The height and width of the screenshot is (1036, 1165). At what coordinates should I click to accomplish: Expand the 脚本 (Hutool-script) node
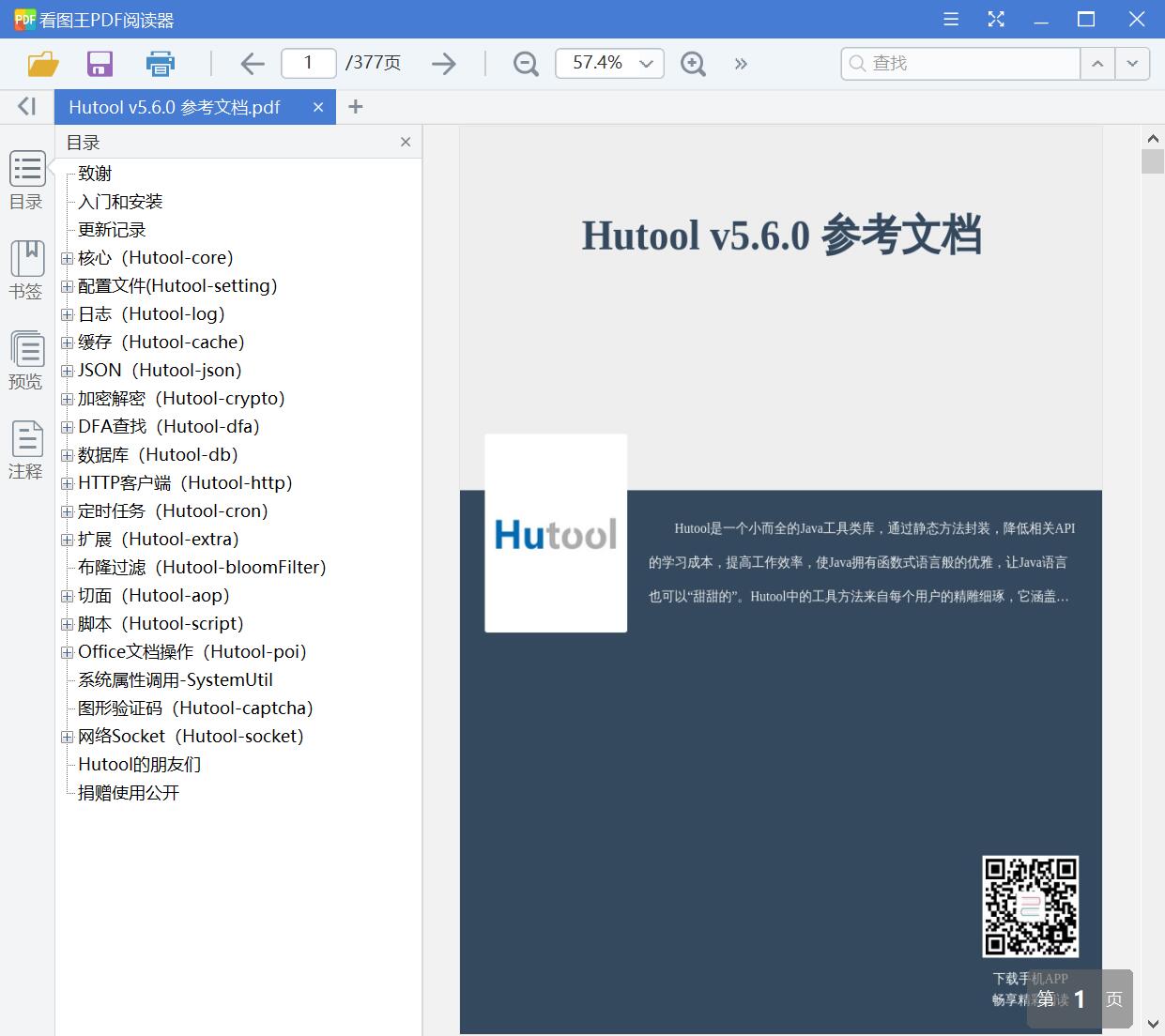(67, 624)
